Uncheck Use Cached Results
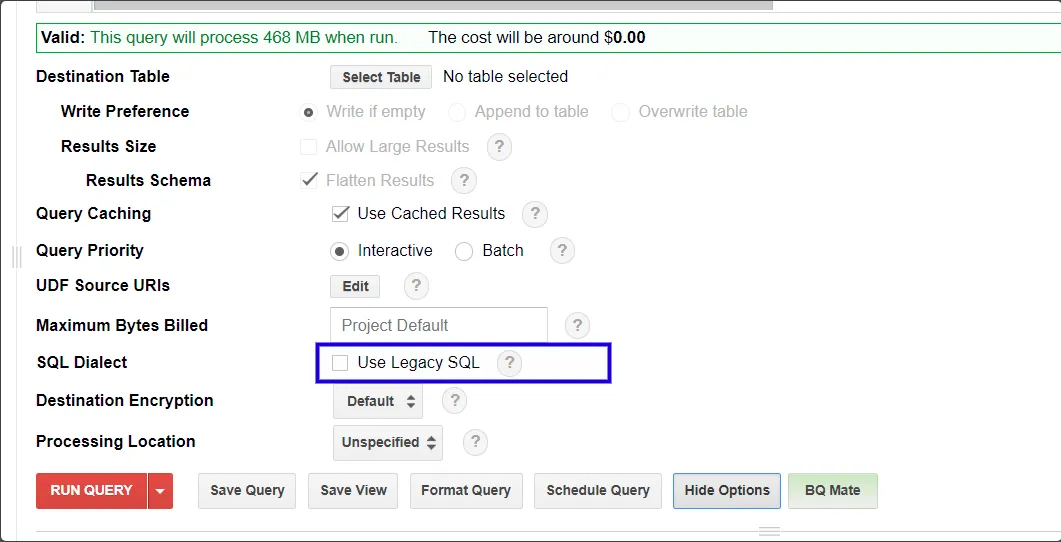The height and width of the screenshot is (542, 1061). (x=340, y=214)
